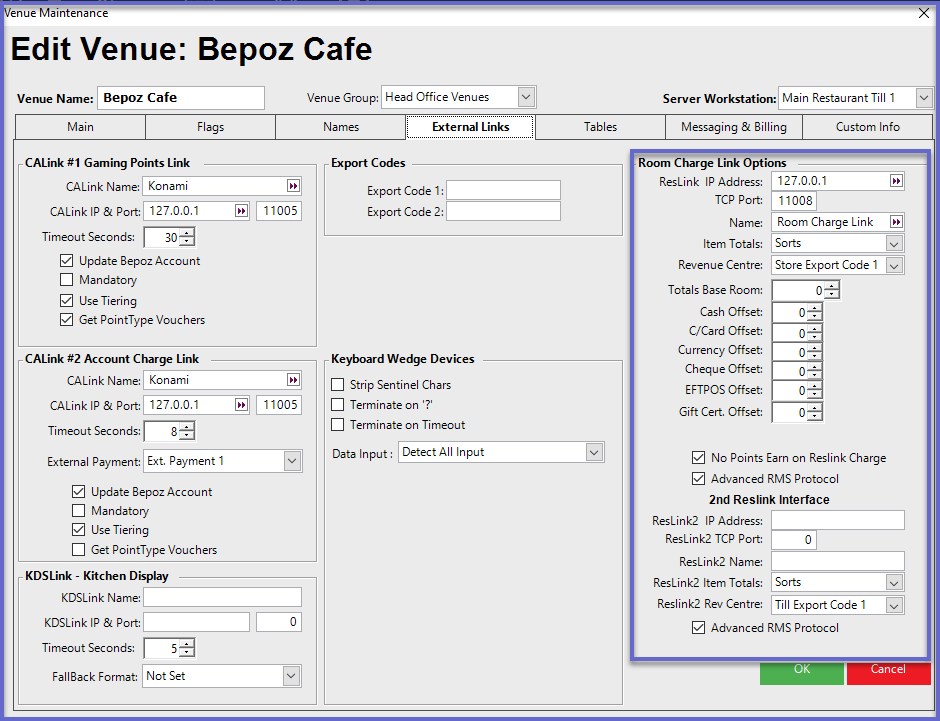Switch to the Tables tab
Screen dimensions: 940x721
600,127
